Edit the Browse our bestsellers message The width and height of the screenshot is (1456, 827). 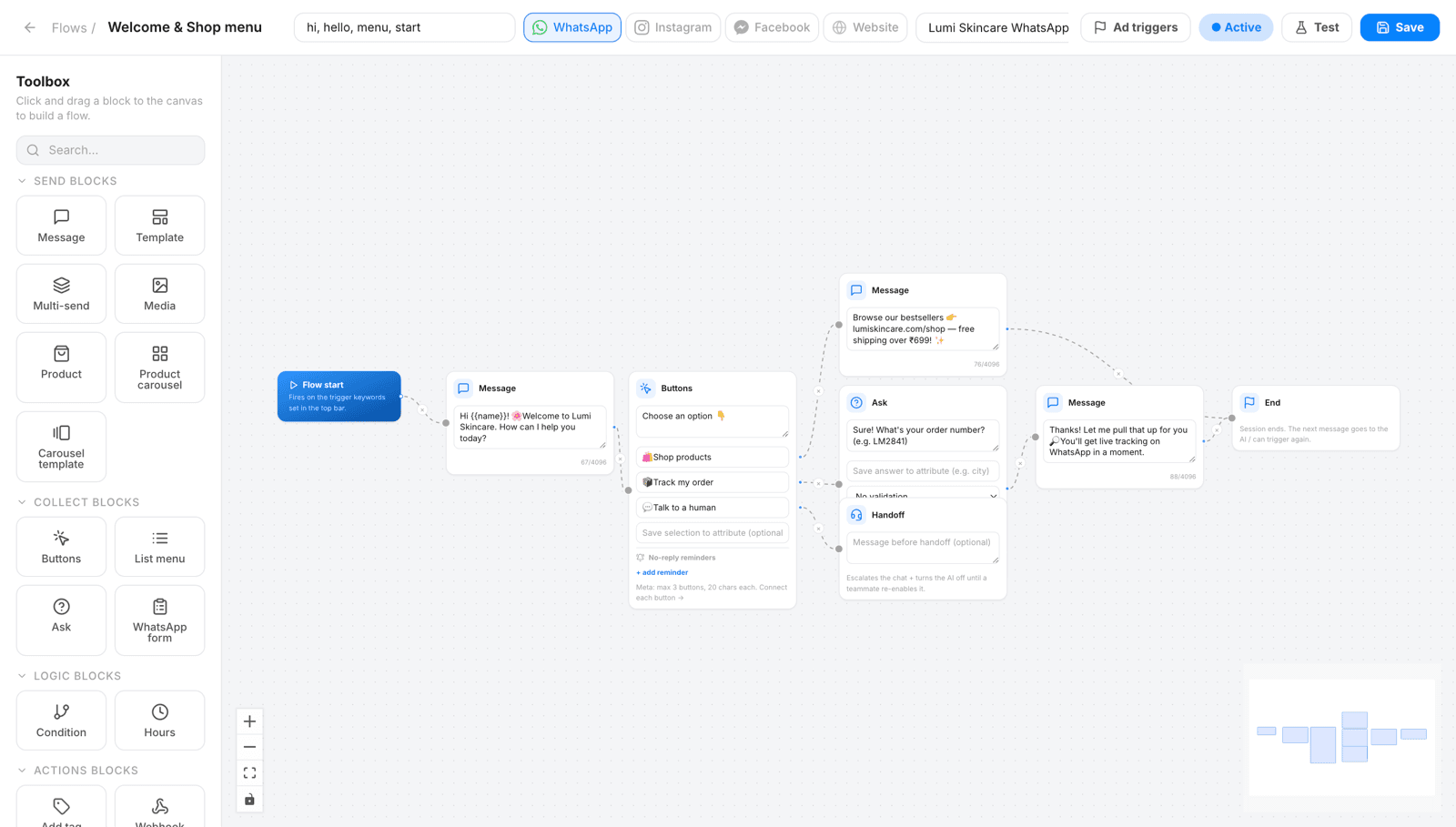click(923, 329)
